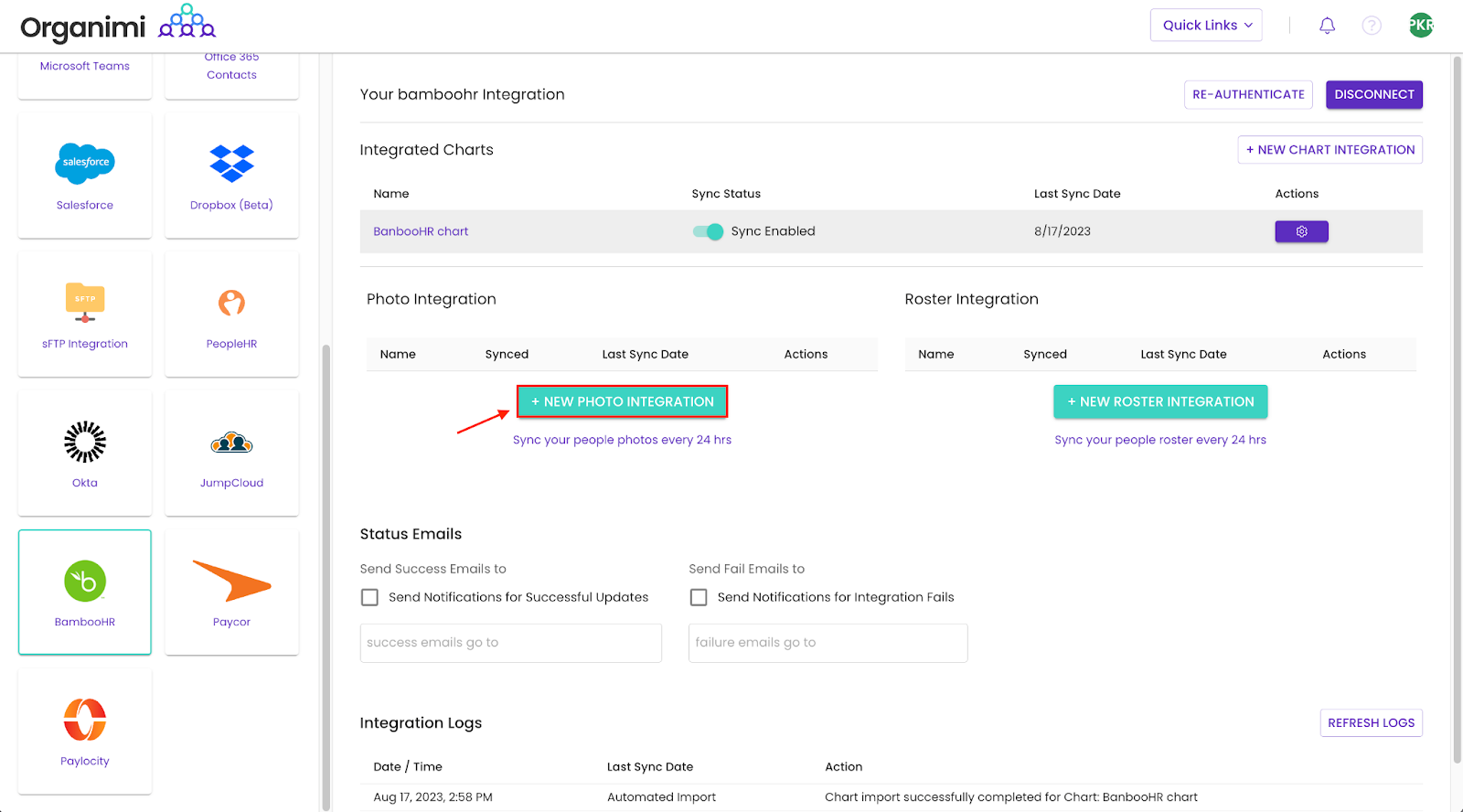1463x812 pixels.
Task: Choose the PeopleHR integration icon
Action: pyautogui.click(x=231, y=303)
